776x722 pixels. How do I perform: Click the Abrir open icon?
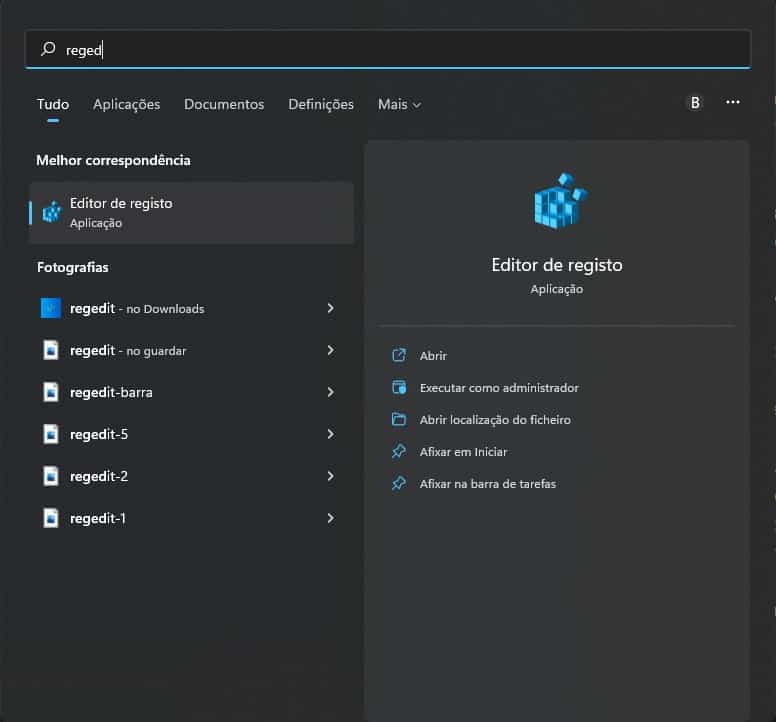point(399,356)
